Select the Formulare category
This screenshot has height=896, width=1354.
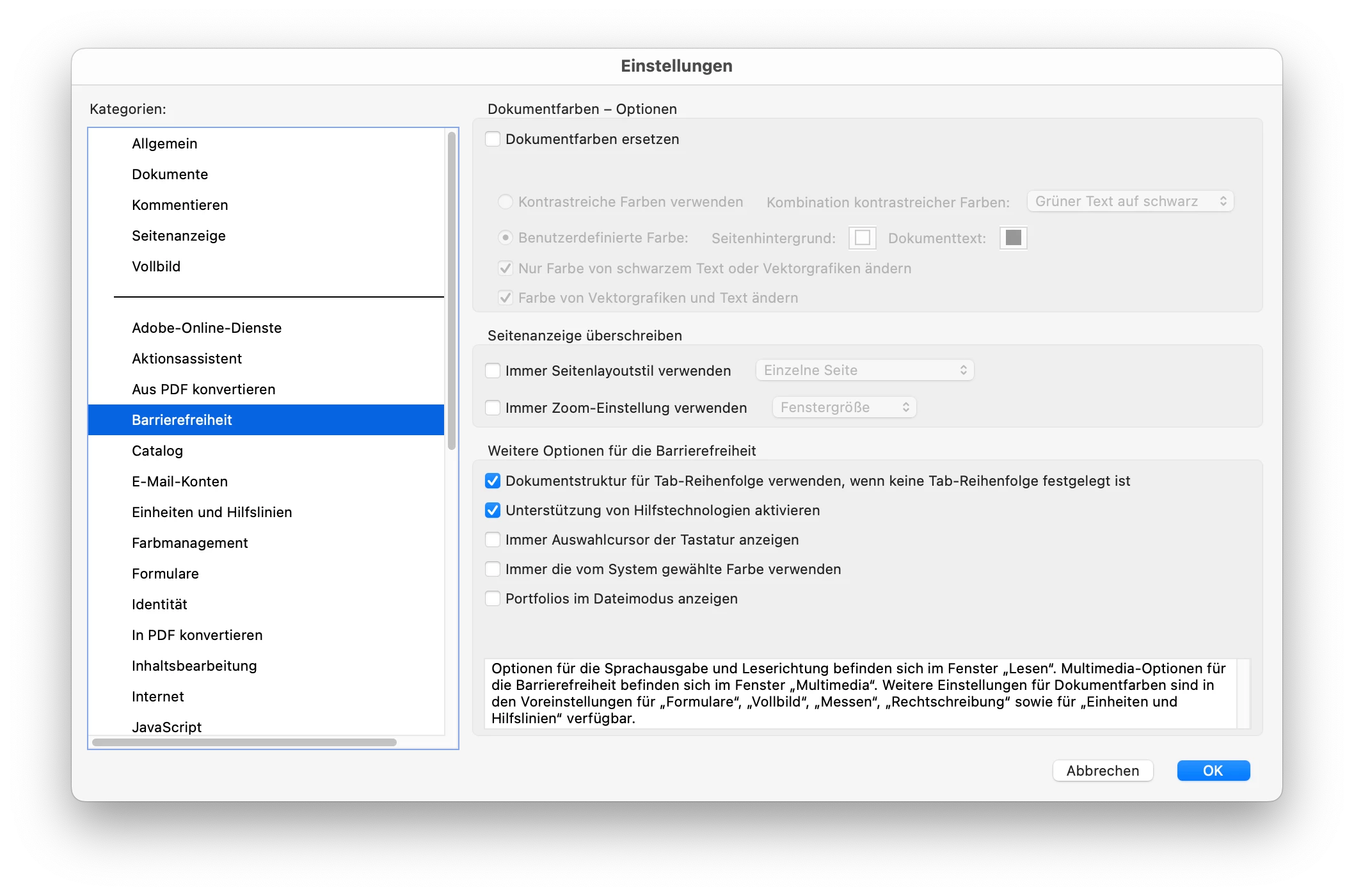pos(165,574)
